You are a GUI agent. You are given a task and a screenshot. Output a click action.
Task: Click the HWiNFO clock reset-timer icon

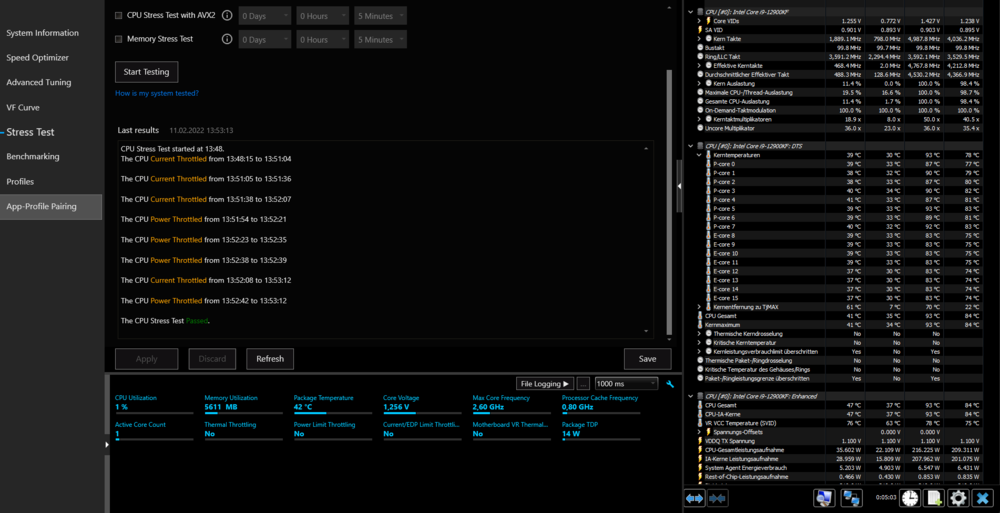[x=909, y=498]
